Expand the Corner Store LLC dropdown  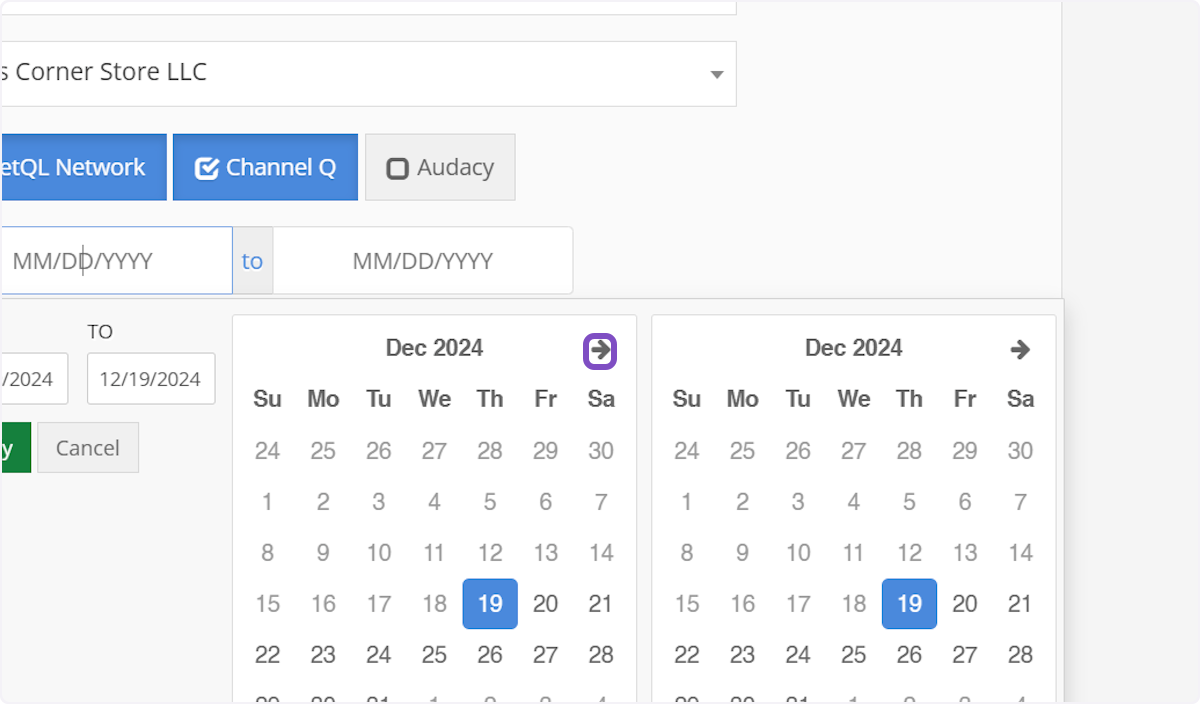click(715, 75)
